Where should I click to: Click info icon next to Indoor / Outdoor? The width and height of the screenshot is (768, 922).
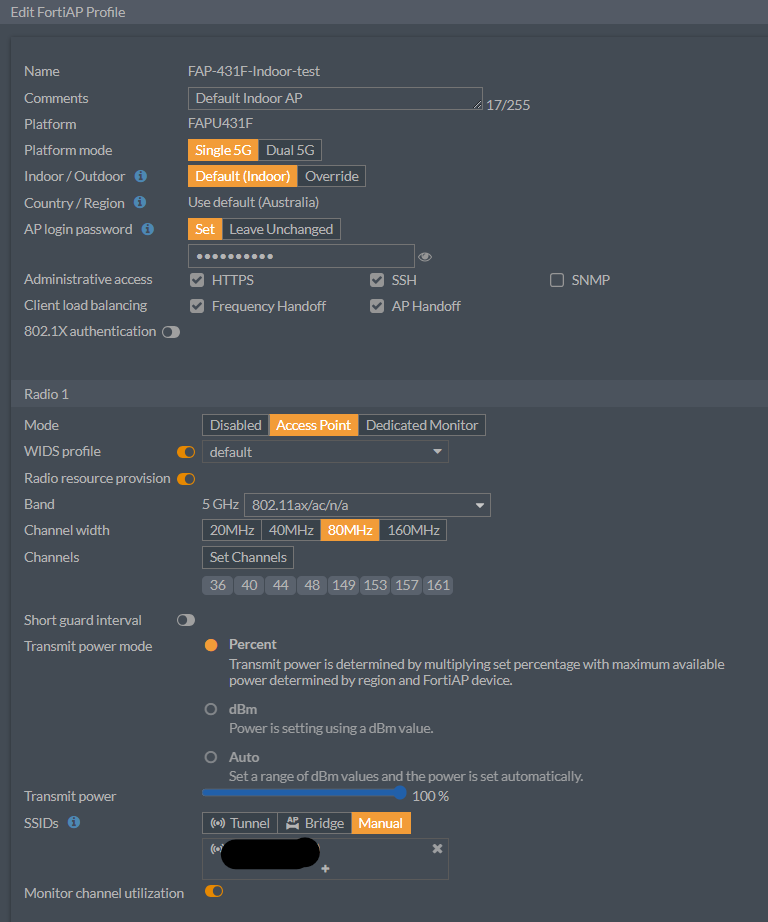[x=141, y=176]
